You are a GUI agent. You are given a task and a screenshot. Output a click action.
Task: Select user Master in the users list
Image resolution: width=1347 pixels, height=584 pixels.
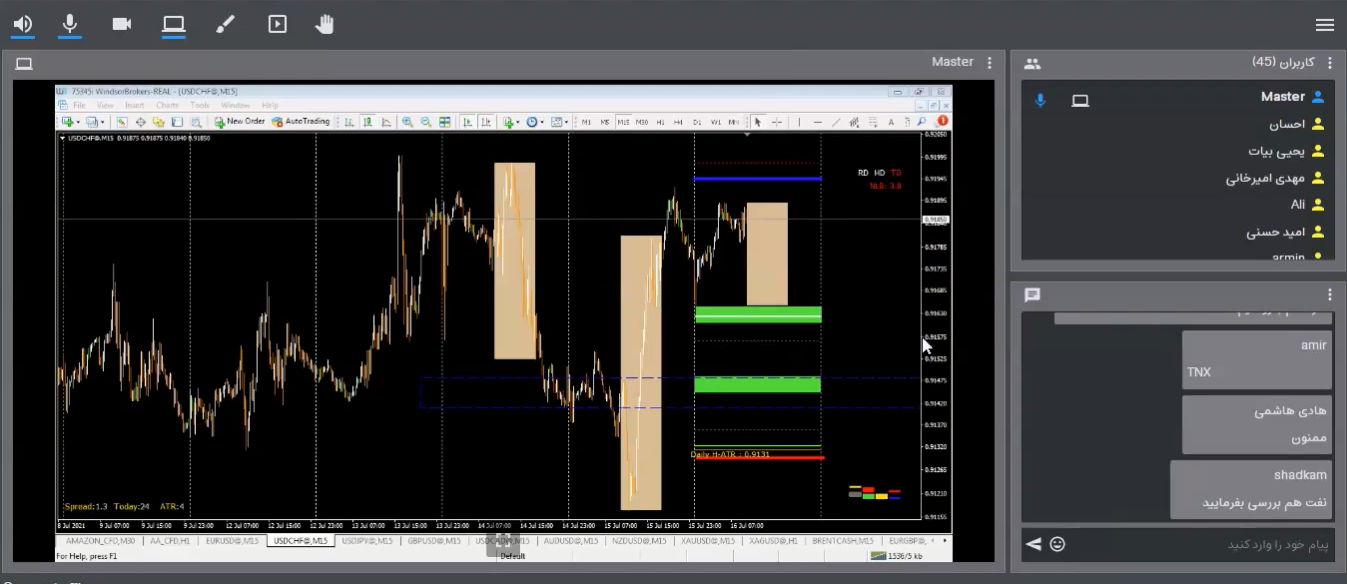1282,97
